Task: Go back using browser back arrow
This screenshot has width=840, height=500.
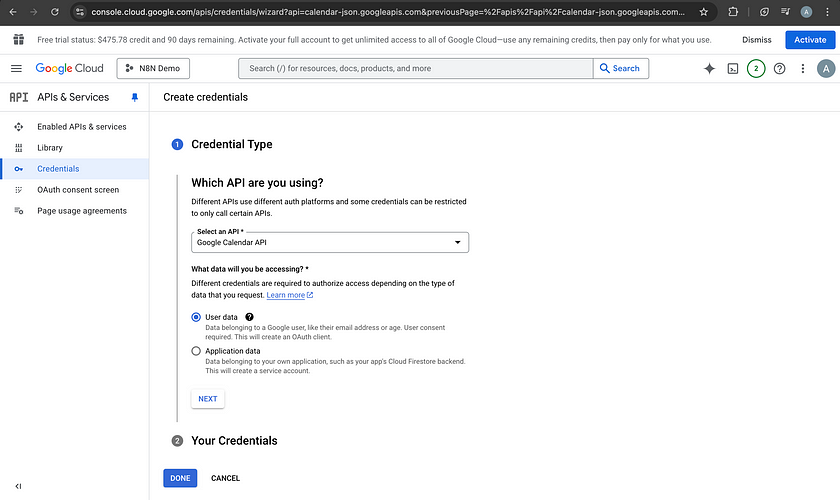Action: click(x=13, y=12)
